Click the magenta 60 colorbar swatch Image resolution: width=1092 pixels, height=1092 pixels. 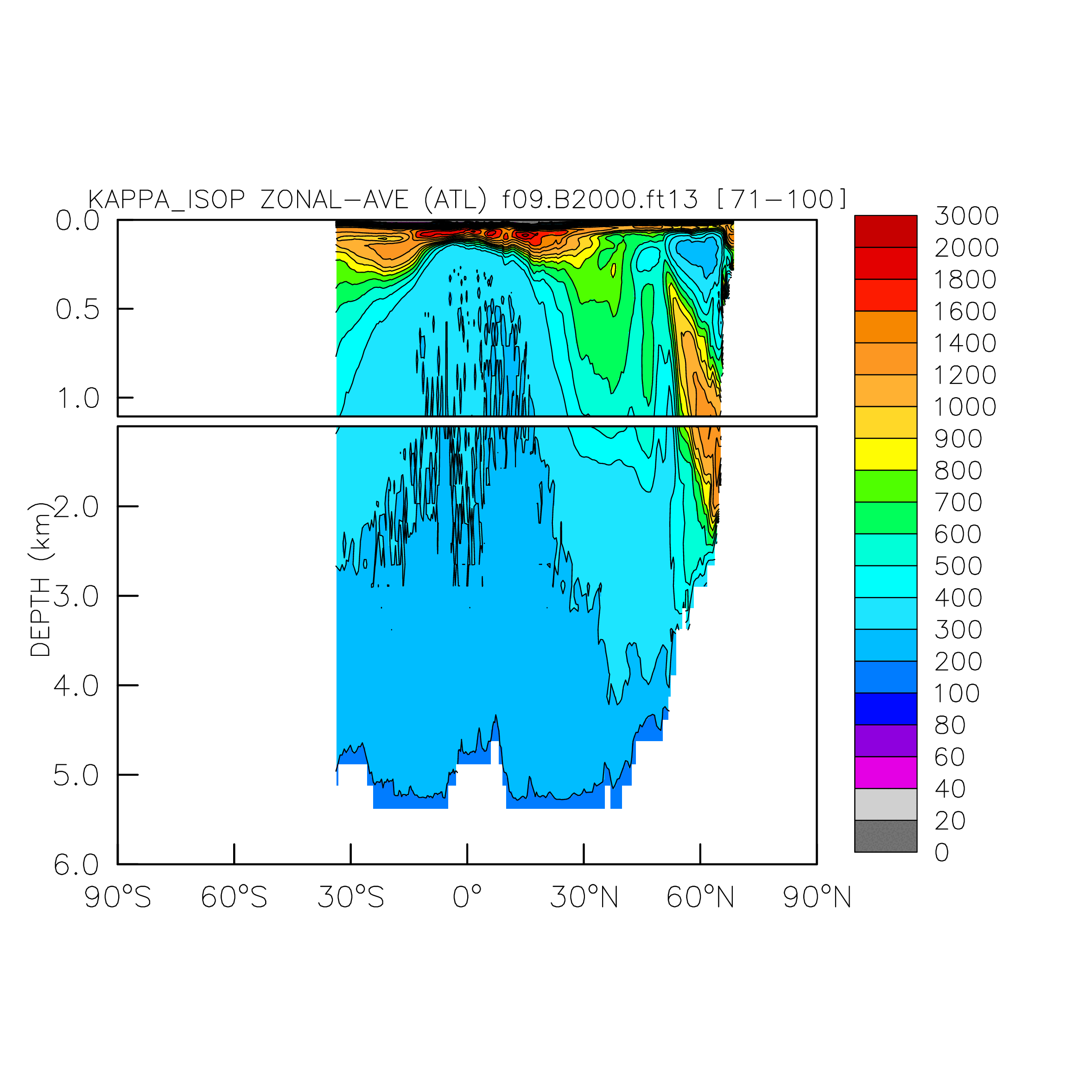point(885,772)
